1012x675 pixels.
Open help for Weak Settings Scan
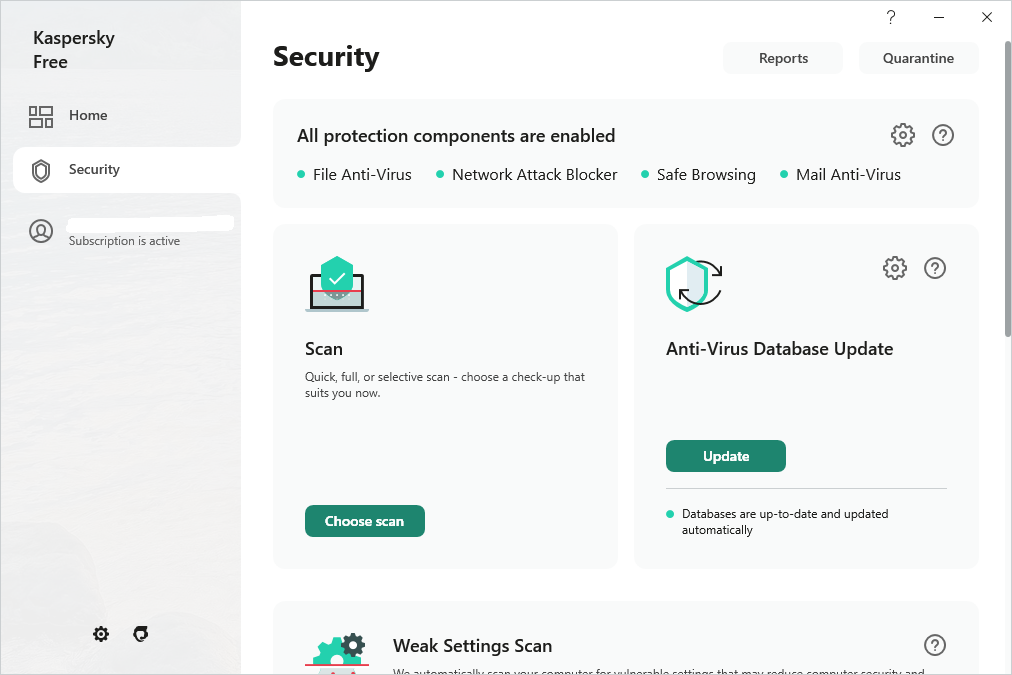tap(935, 645)
